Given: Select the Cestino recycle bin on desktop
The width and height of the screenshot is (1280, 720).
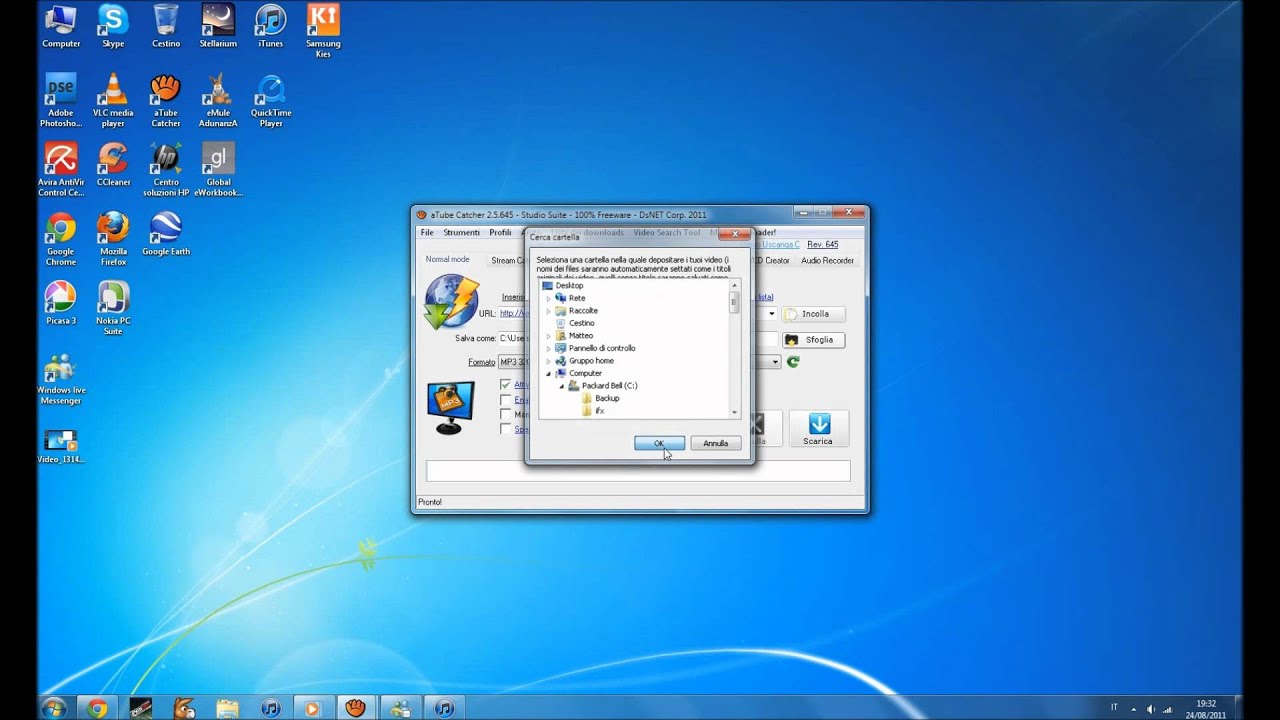Looking at the screenshot, I should click(x=166, y=27).
